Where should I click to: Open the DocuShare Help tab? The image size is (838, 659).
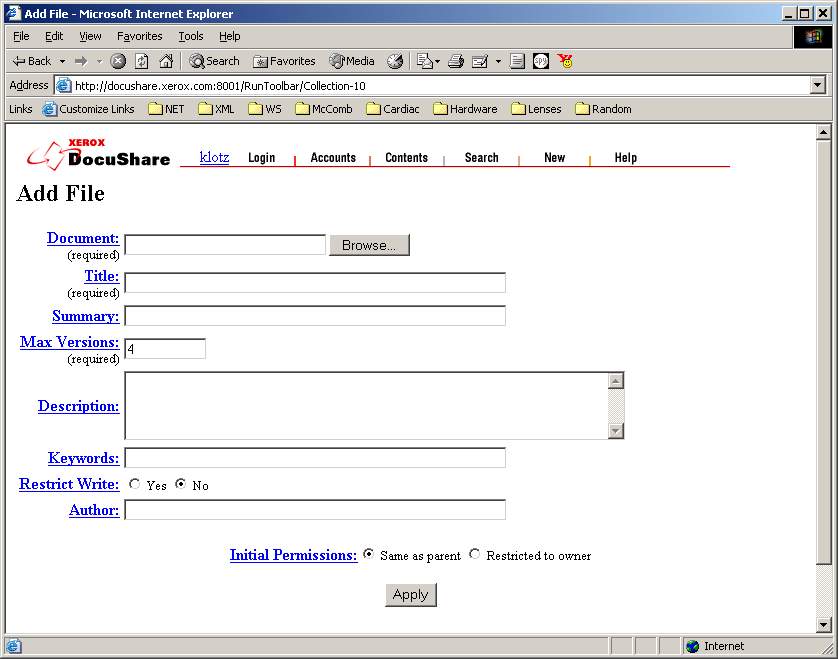[x=625, y=158]
